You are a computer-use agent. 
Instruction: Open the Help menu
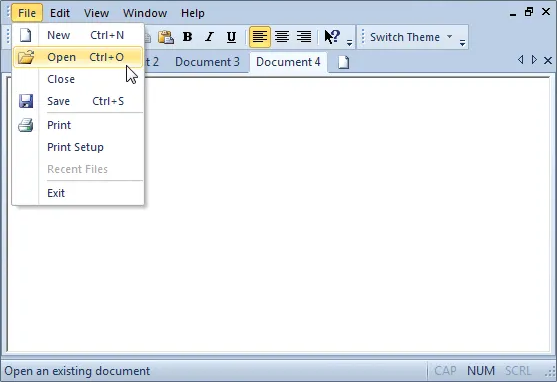click(x=193, y=13)
